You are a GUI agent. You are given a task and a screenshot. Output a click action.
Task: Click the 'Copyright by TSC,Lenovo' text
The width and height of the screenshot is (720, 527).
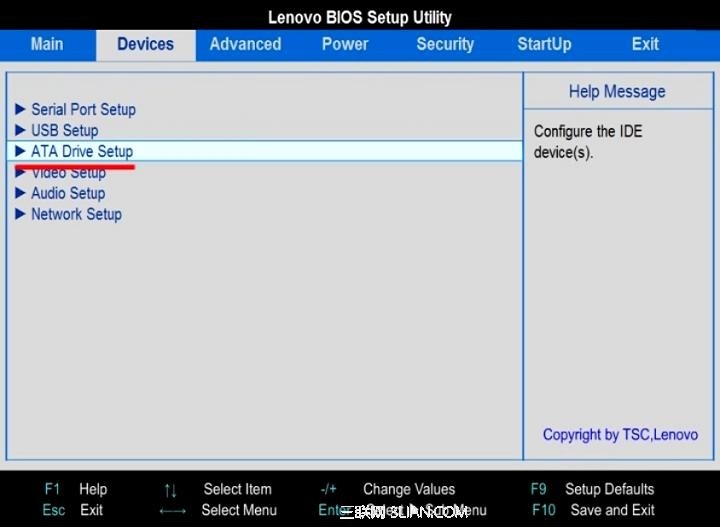click(x=620, y=435)
